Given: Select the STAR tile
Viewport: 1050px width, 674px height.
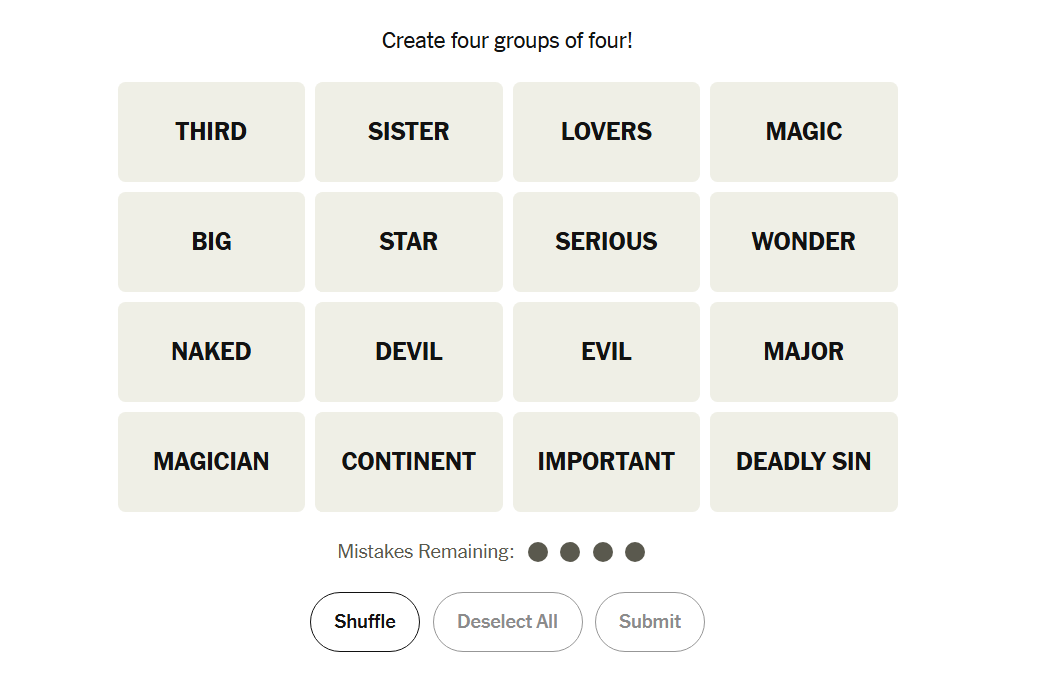Looking at the screenshot, I should click(408, 242).
